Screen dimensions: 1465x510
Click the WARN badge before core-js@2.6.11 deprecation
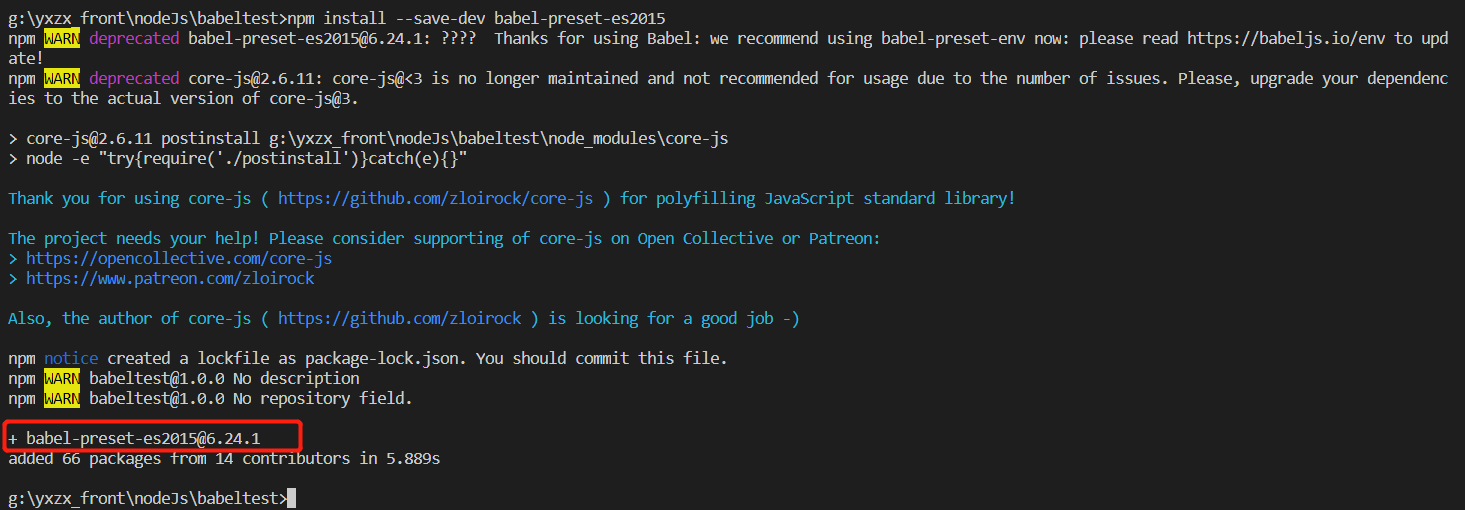(x=62, y=78)
